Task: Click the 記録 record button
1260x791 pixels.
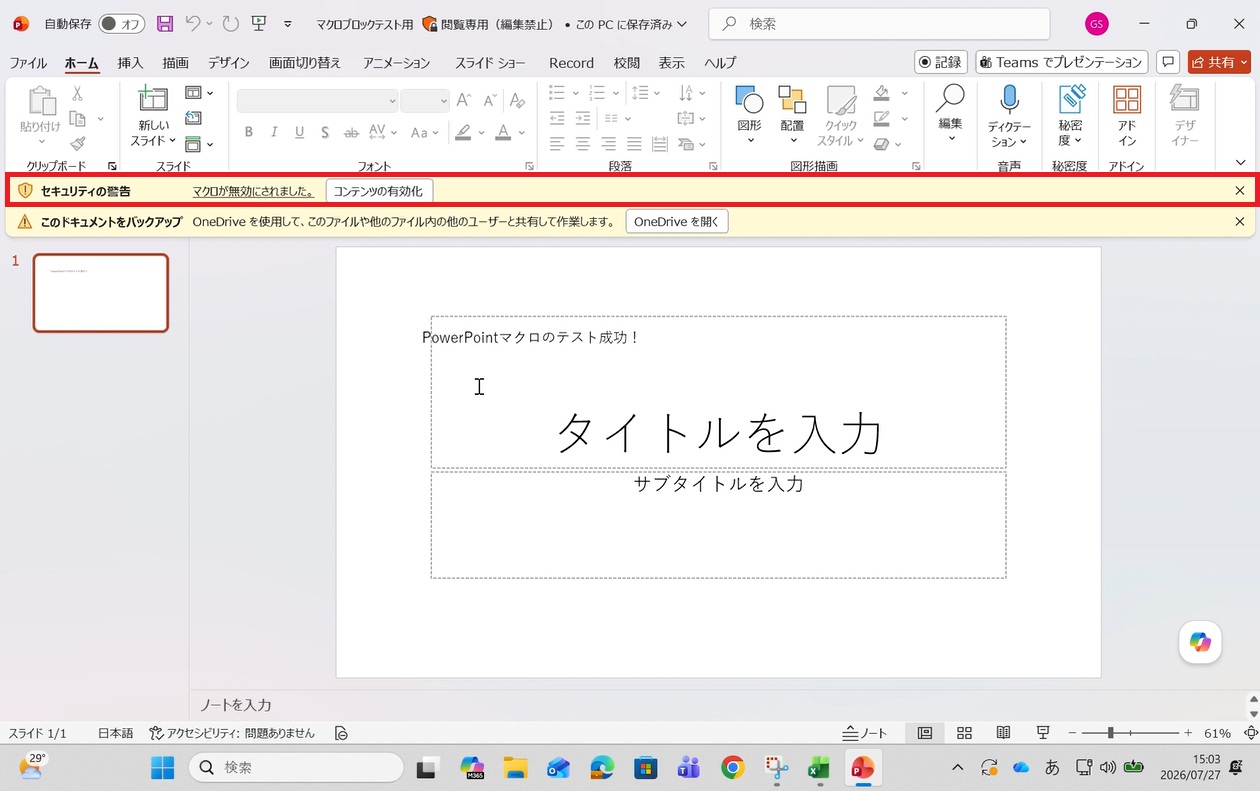Action: click(x=940, y=62)
